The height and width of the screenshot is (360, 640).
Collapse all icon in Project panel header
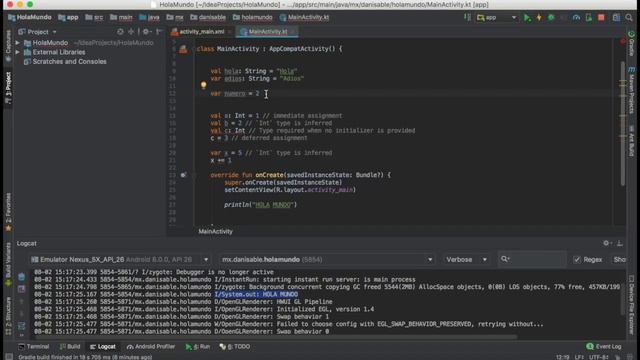click(x=131, y=31)
